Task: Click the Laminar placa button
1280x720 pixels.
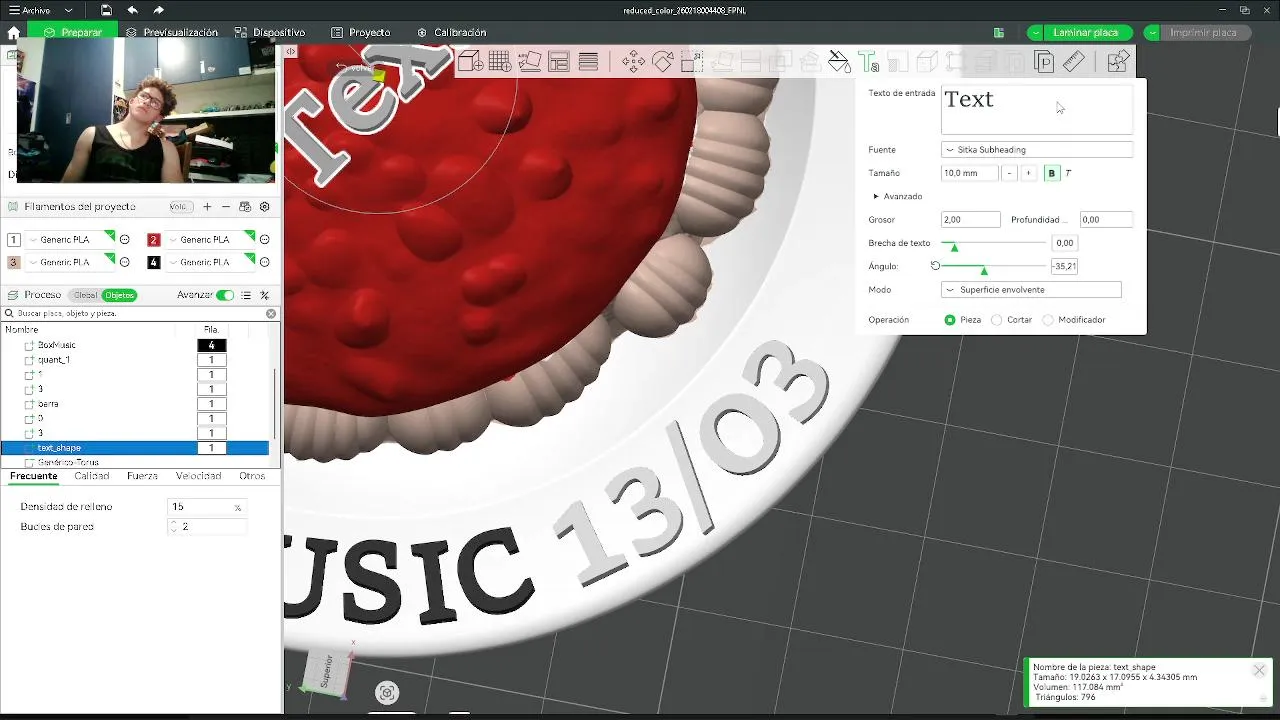Action: pyautogui.click(x=1088, y=33)
